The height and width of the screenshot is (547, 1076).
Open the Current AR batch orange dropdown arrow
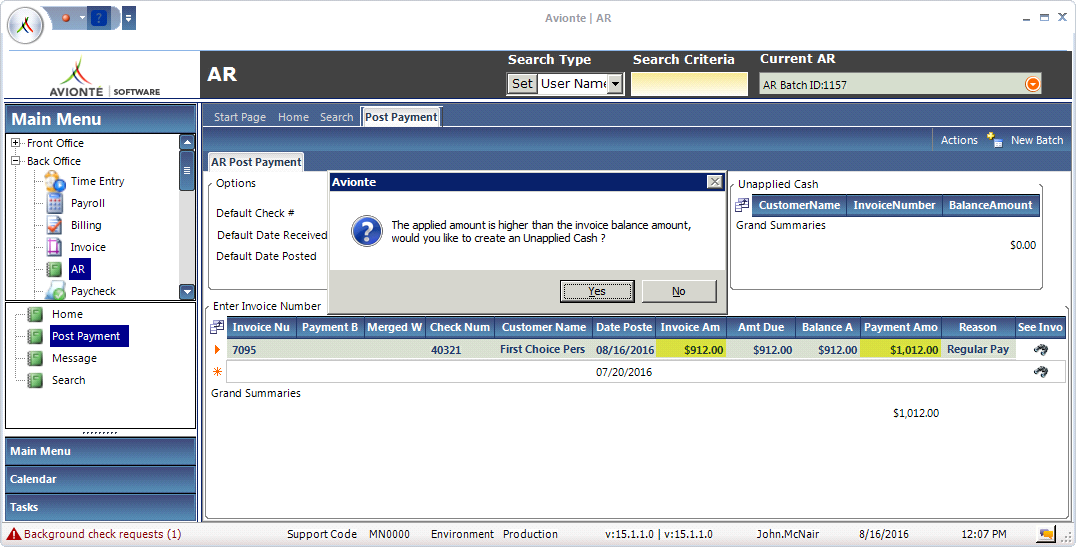pos(1032,84)
